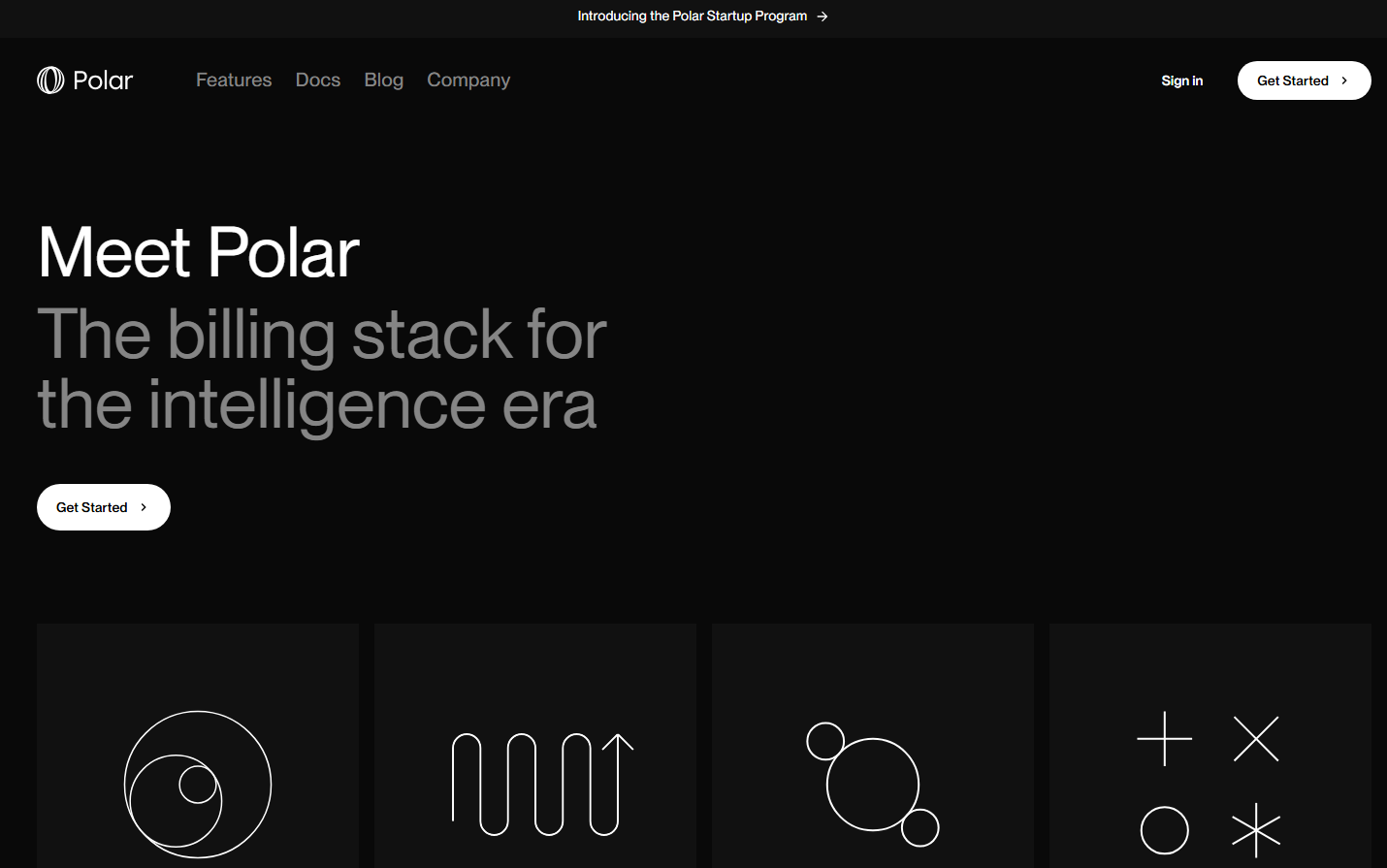This screenshot has height=868, width=1387.
Task: Open the three connected circles card
Action: click(x=873, y=746)
